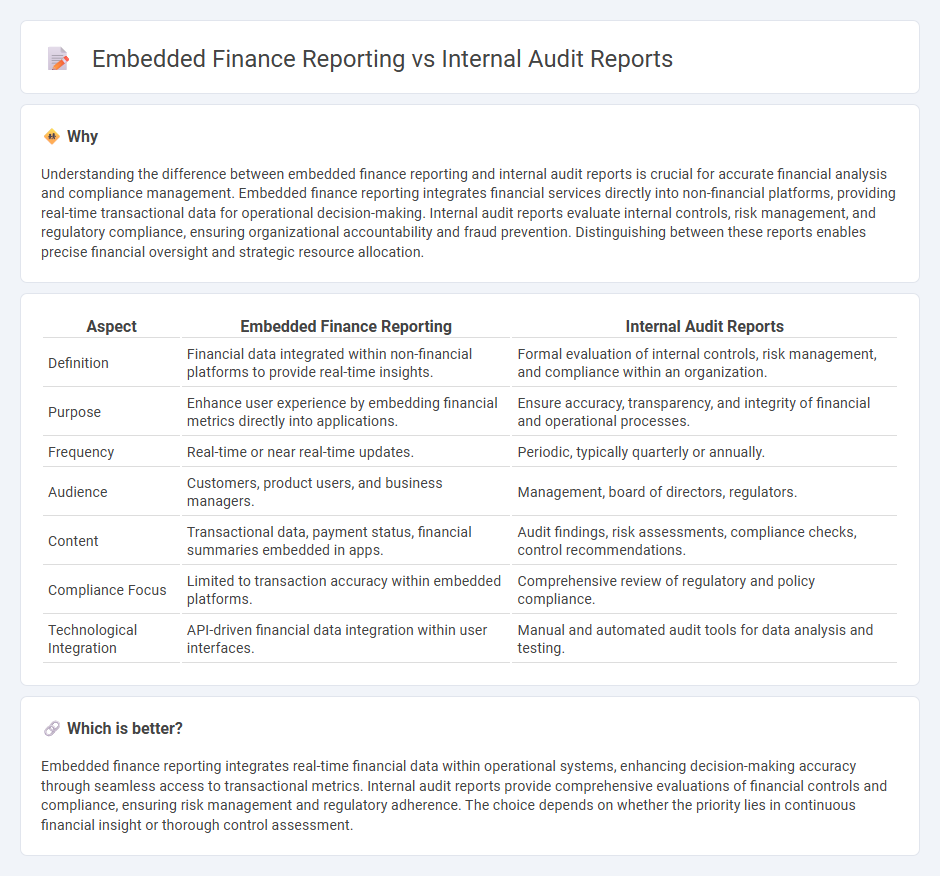Screen dimensions: 940x876
Task: Click cell 'Limited to transaction accuracy within embedded platforms.'
Action: (x=346, y=590)
